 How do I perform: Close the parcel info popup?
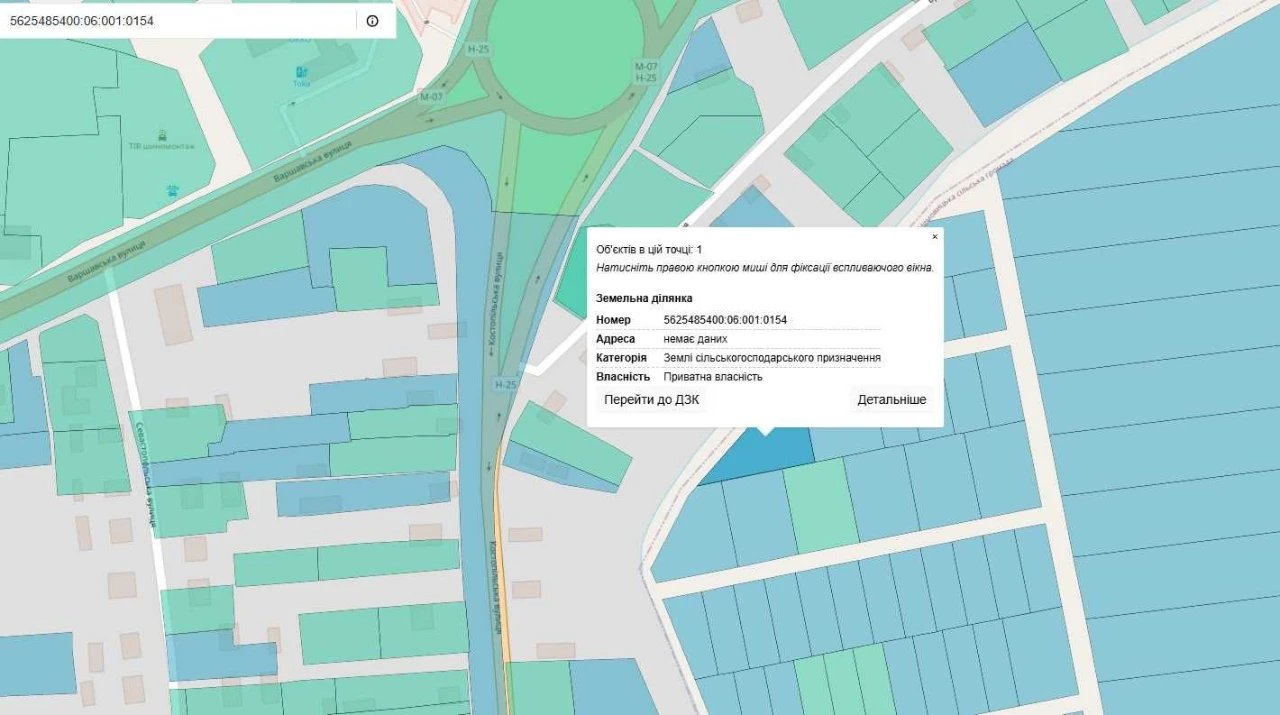pyautogui.click(x=935, y=237)
